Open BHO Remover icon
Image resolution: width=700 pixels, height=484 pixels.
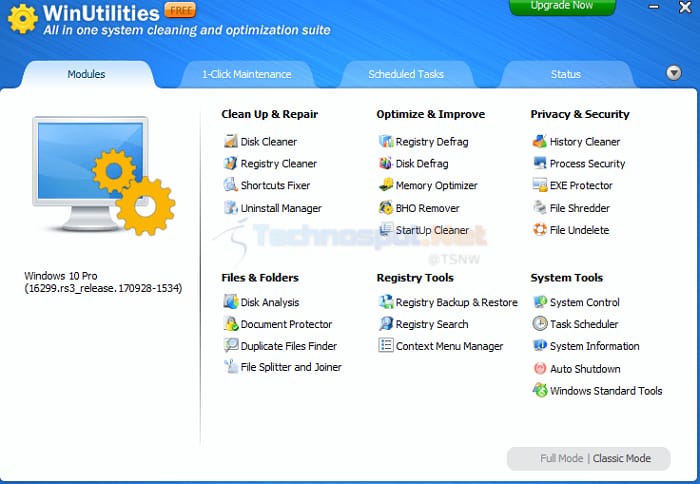tap(386, 207)
